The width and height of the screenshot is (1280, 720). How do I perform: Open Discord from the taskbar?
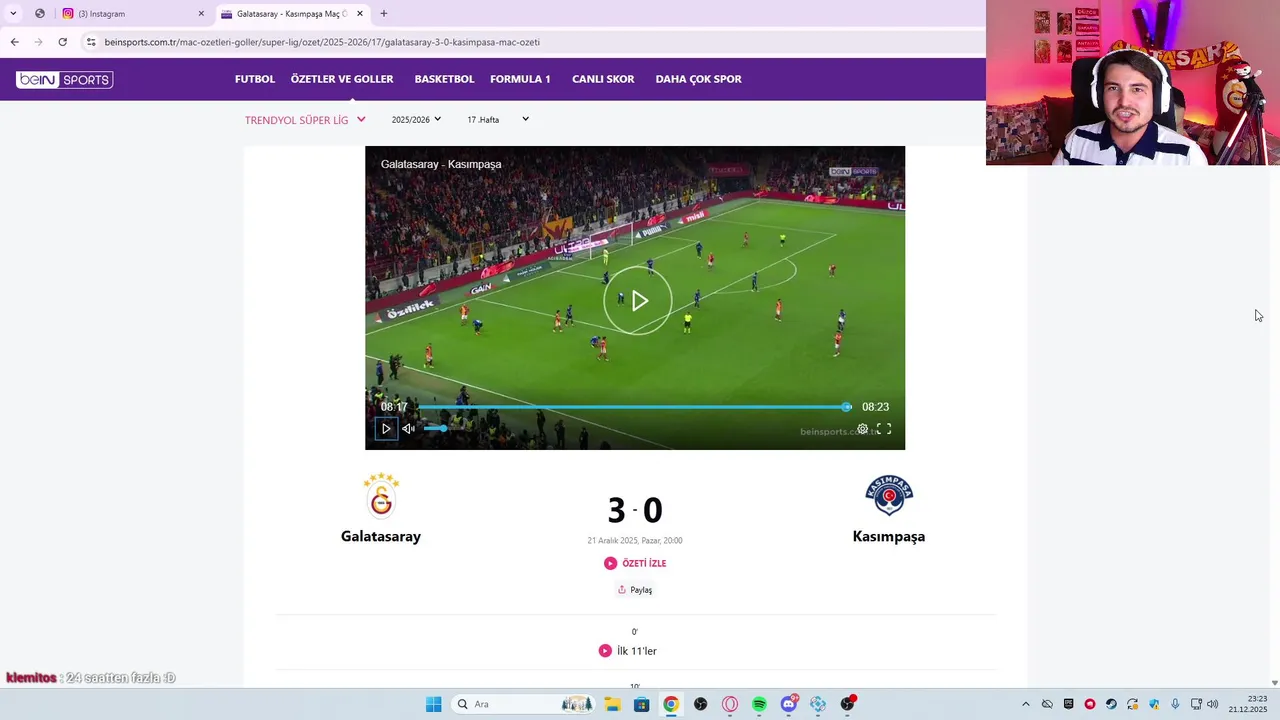[x=789, y=704]
